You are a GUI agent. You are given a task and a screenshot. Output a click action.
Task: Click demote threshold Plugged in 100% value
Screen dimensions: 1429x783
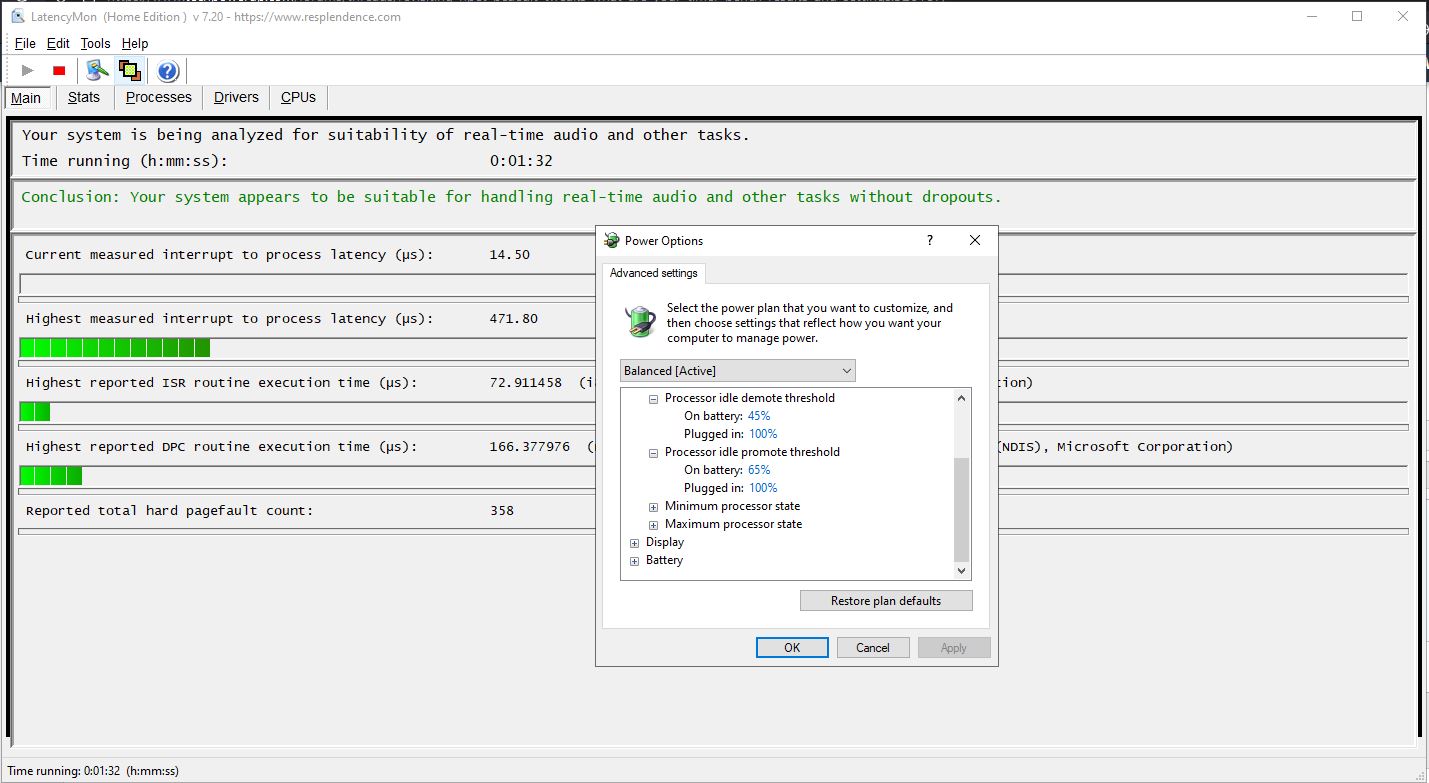coord(763,434)
